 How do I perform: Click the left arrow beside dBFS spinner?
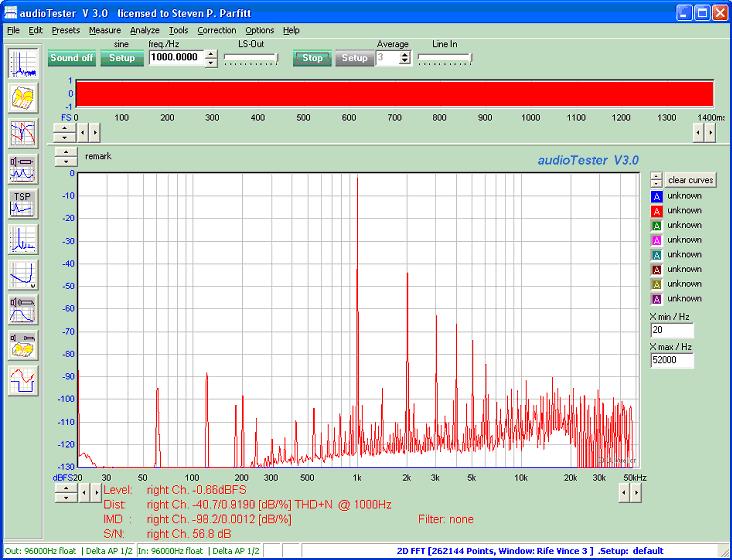point(84,493)
